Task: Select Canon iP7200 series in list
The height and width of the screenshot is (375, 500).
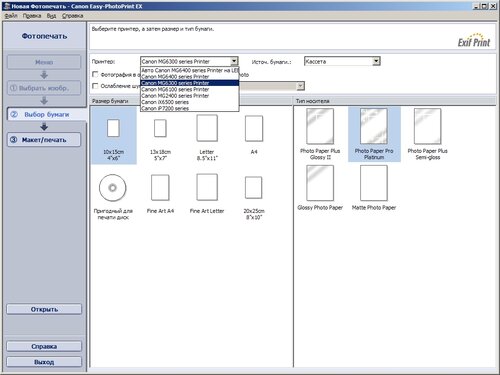Action: click(190, 108)
